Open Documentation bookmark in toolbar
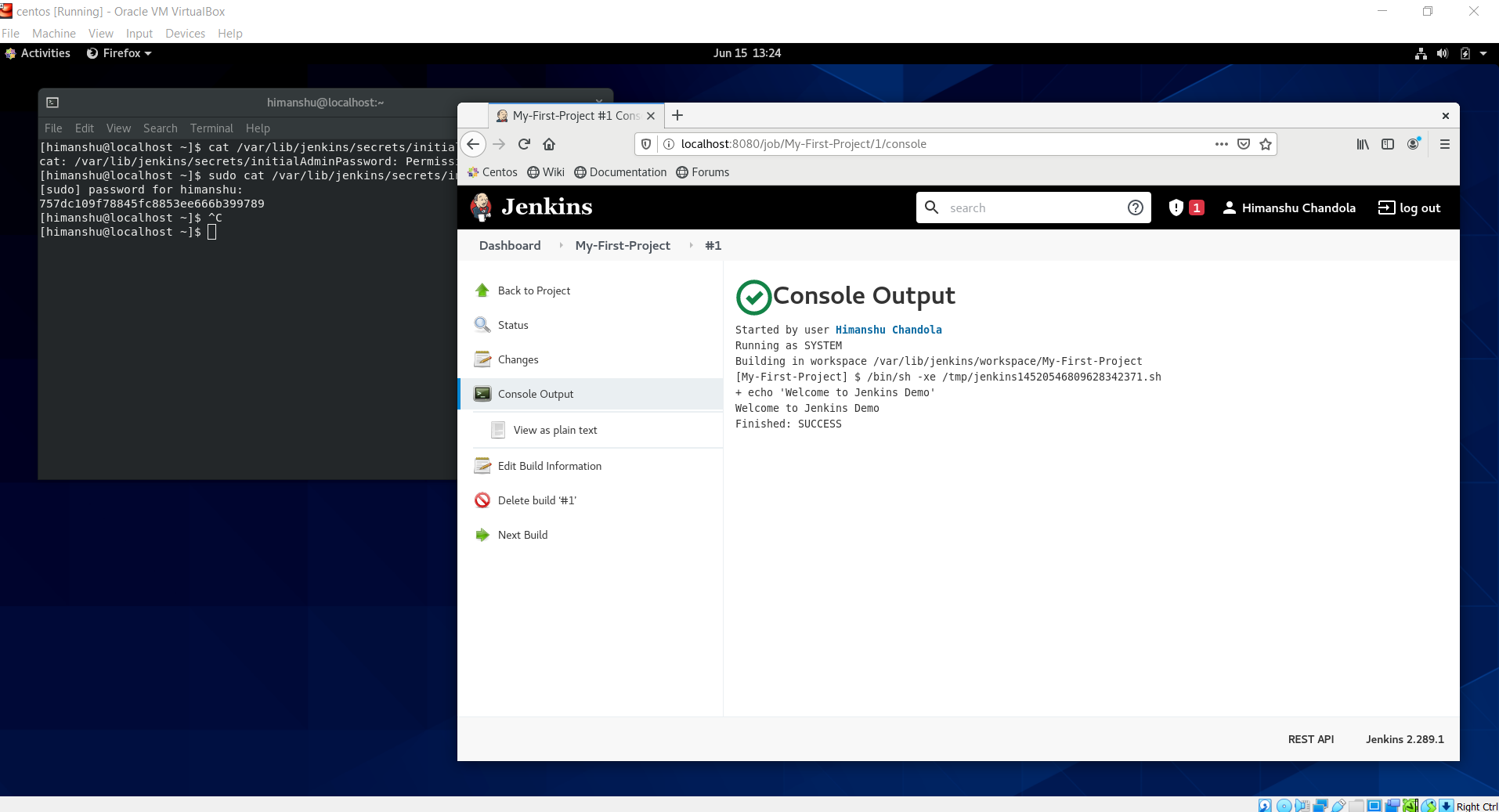Viewport: 1499px width, 812px height. tap(620, 172)
